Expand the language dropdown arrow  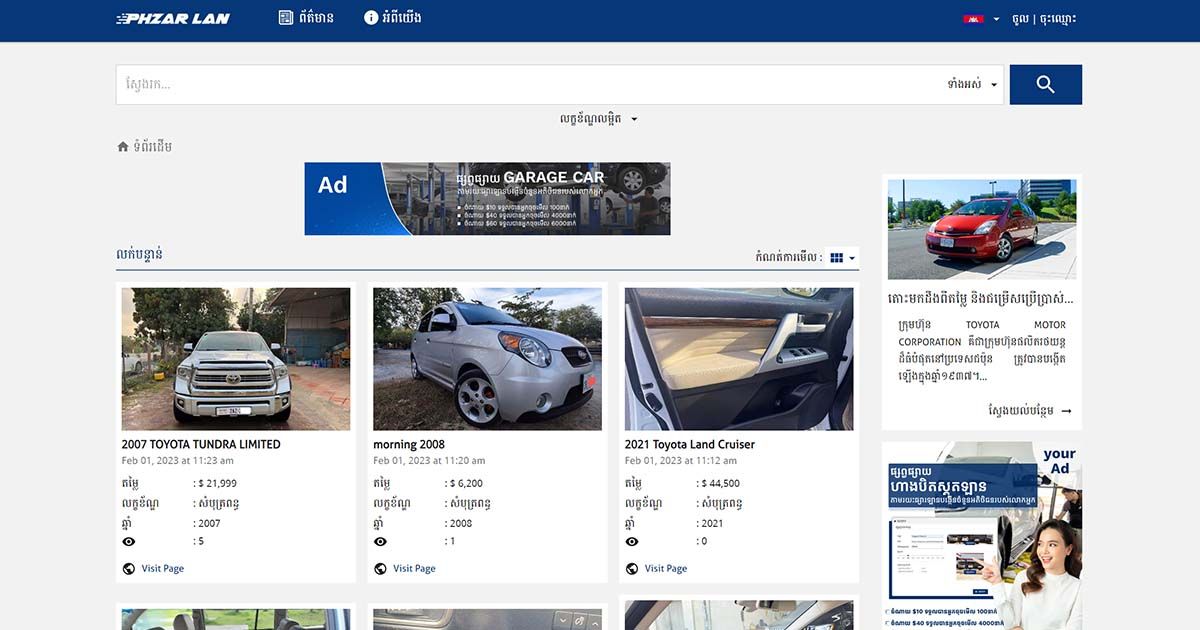996,19
